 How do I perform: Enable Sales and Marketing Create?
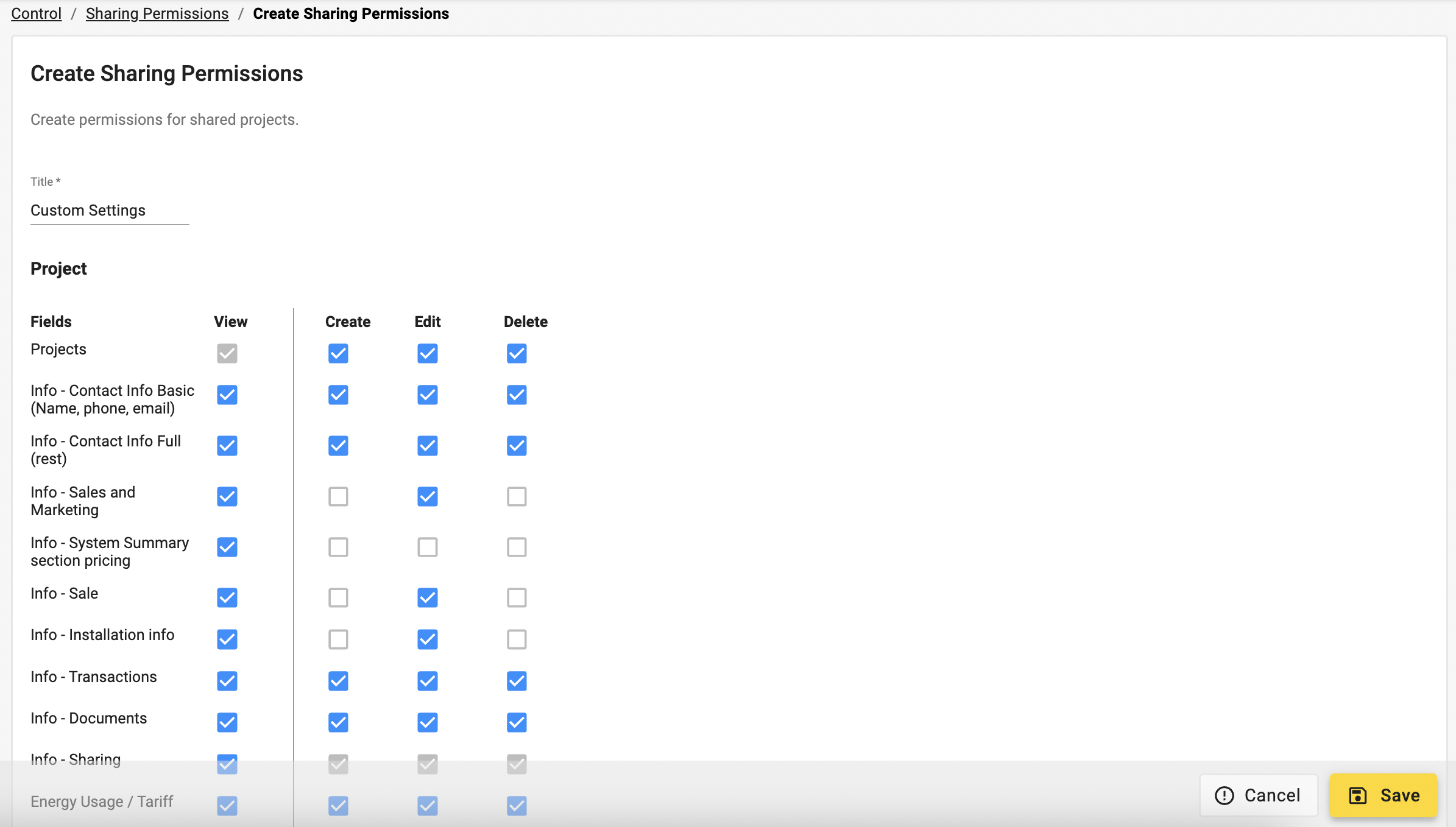pos(338,496)
